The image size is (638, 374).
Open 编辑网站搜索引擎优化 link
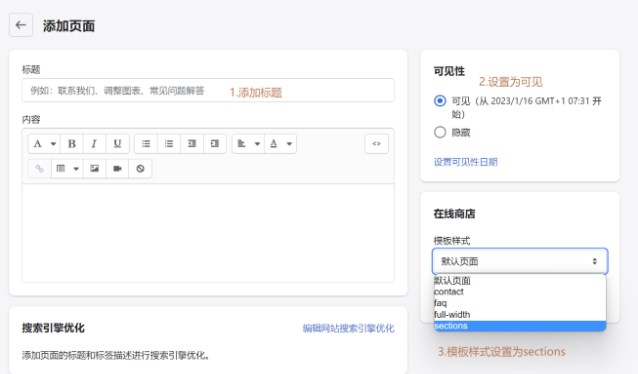[x=348, y=328]
